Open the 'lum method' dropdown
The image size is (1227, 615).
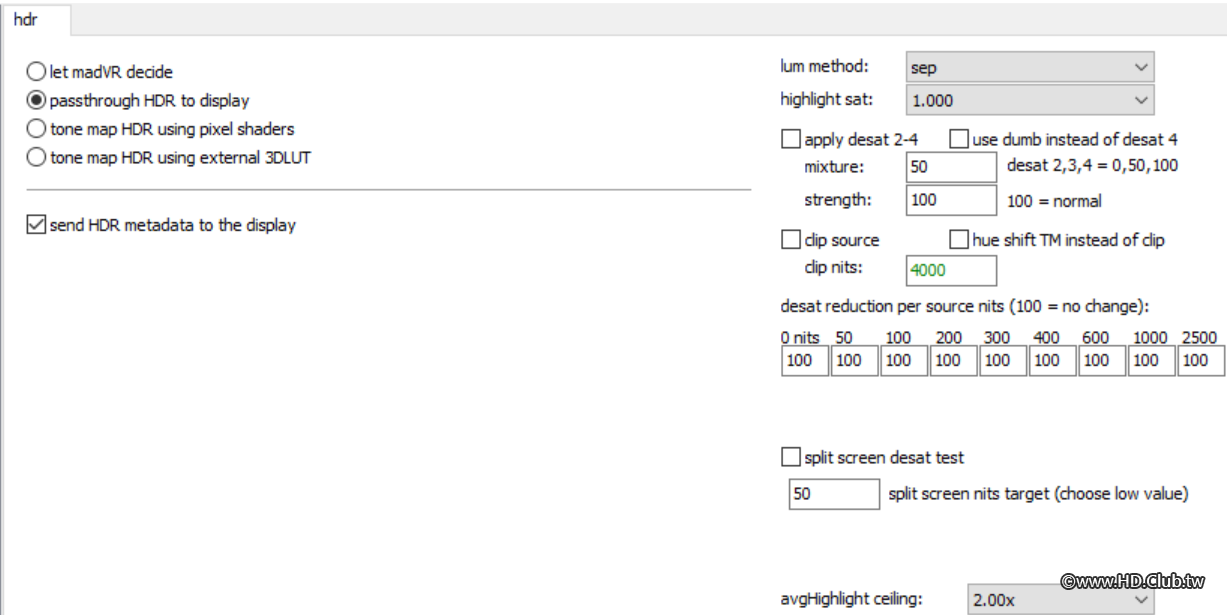click(x=1029, y=67)
